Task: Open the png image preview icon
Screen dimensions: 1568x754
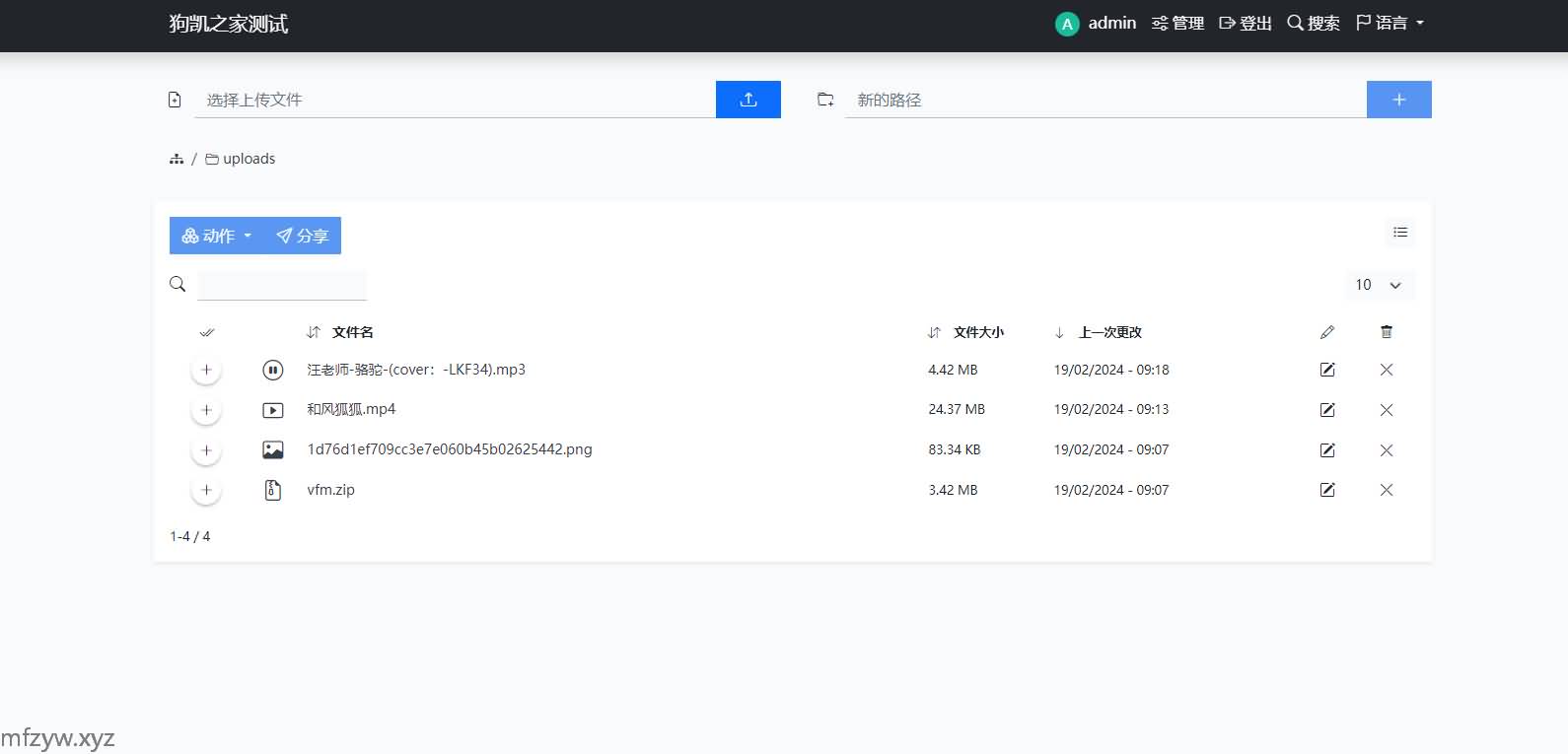Action: click(273, 450)
